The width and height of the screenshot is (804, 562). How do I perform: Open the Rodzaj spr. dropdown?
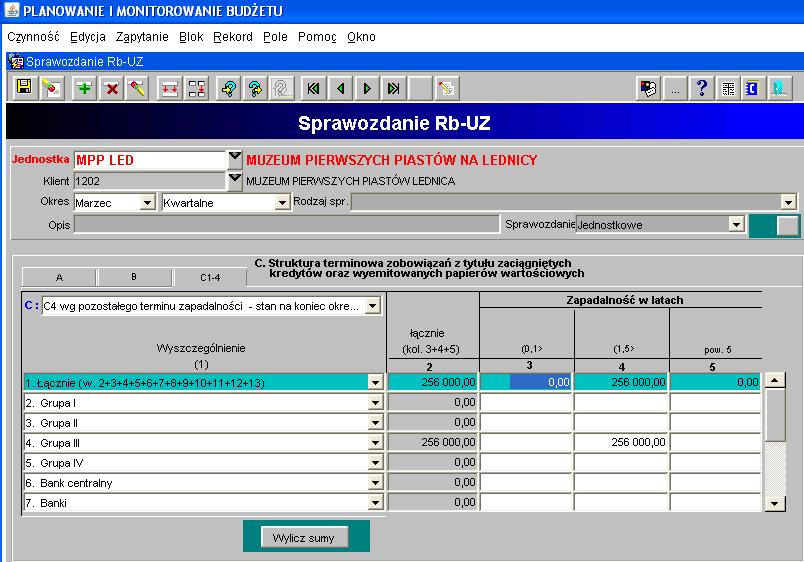pos(789,202)
